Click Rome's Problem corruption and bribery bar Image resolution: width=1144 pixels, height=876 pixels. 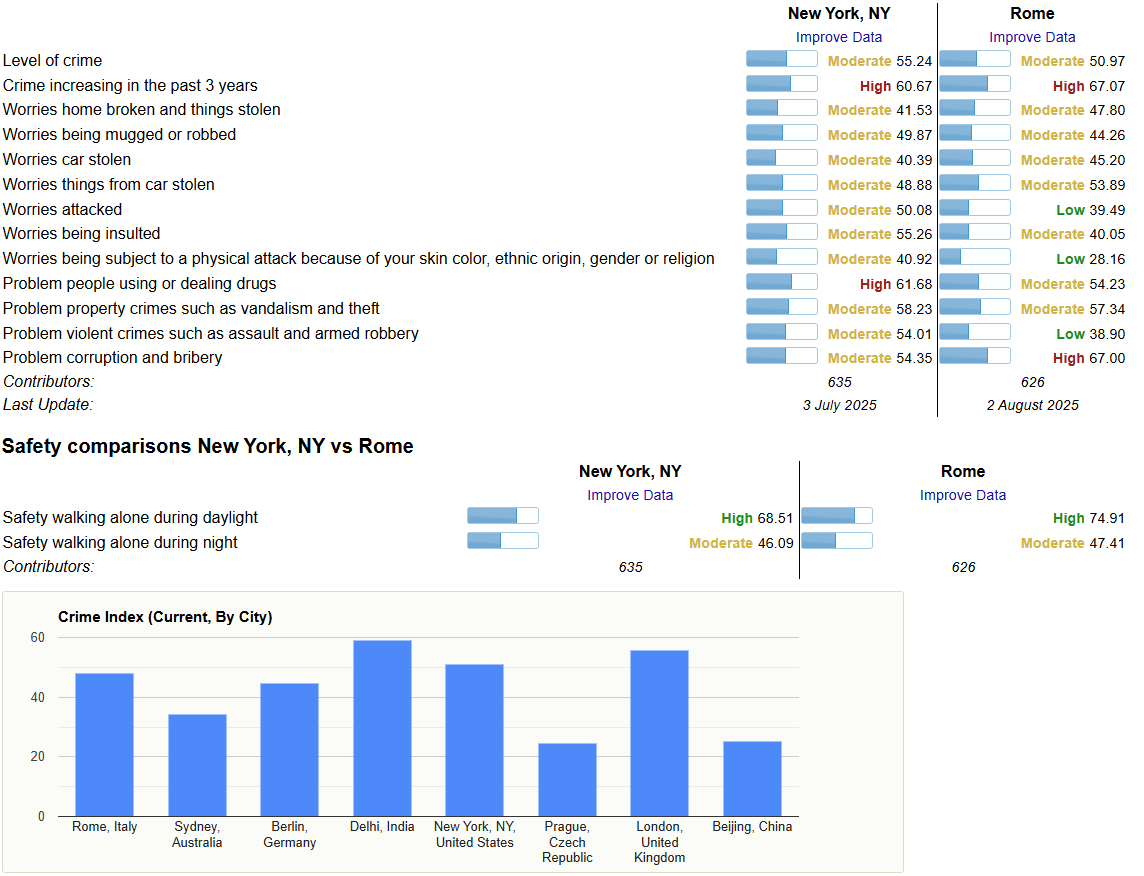(x=974, y=356)
